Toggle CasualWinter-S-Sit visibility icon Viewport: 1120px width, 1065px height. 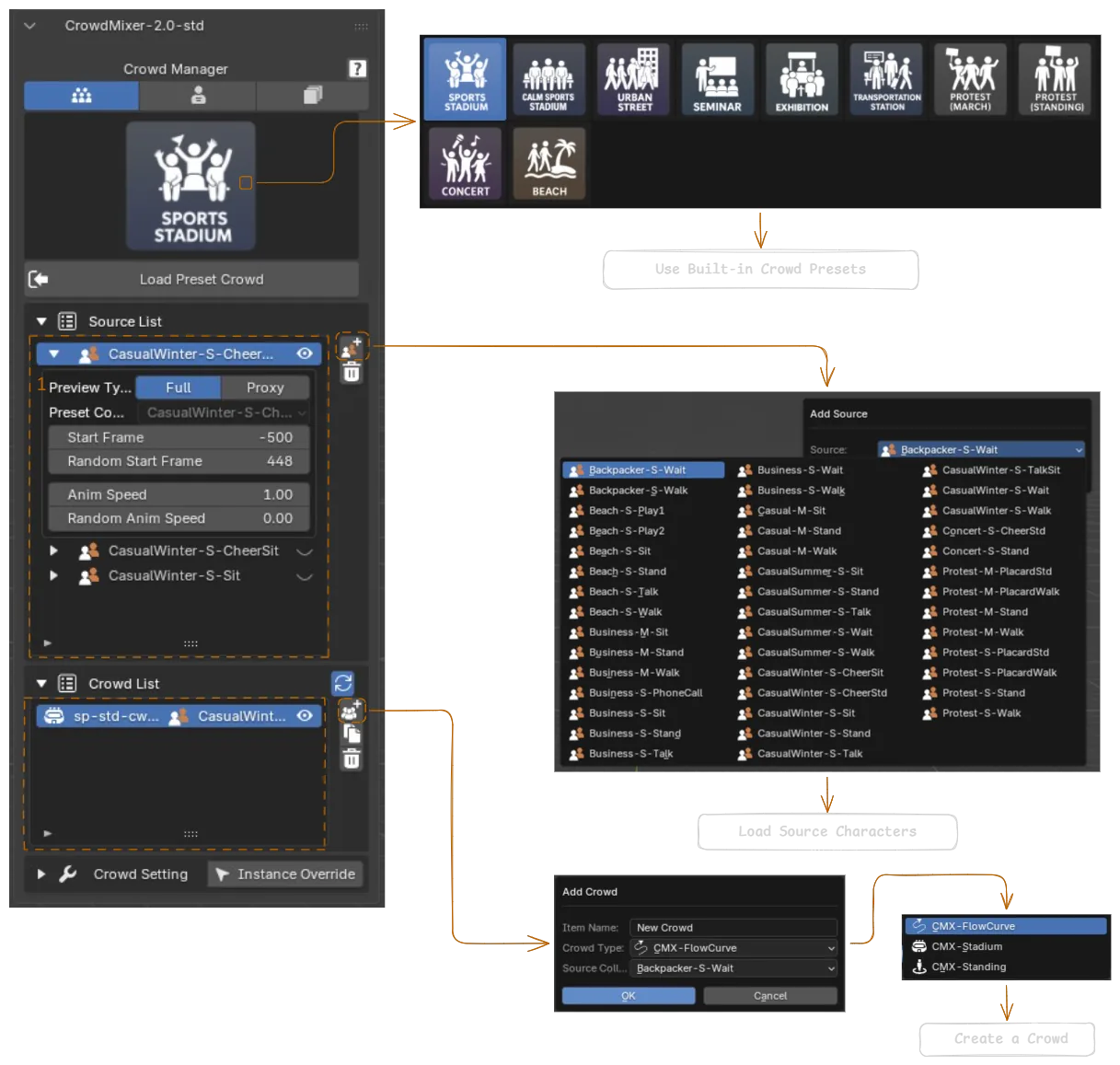(305, 576)
